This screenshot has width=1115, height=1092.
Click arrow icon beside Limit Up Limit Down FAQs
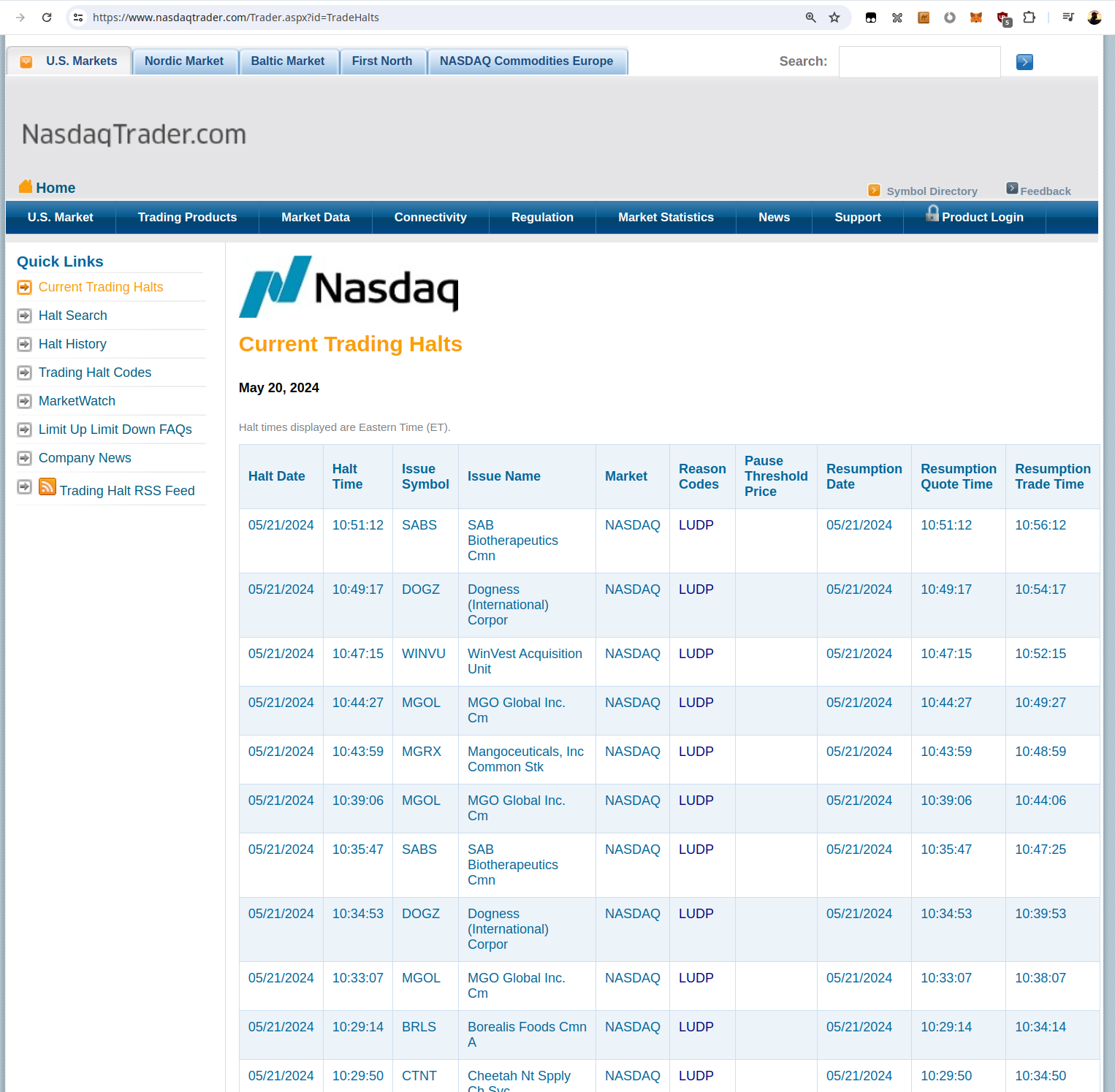(25, 429)
